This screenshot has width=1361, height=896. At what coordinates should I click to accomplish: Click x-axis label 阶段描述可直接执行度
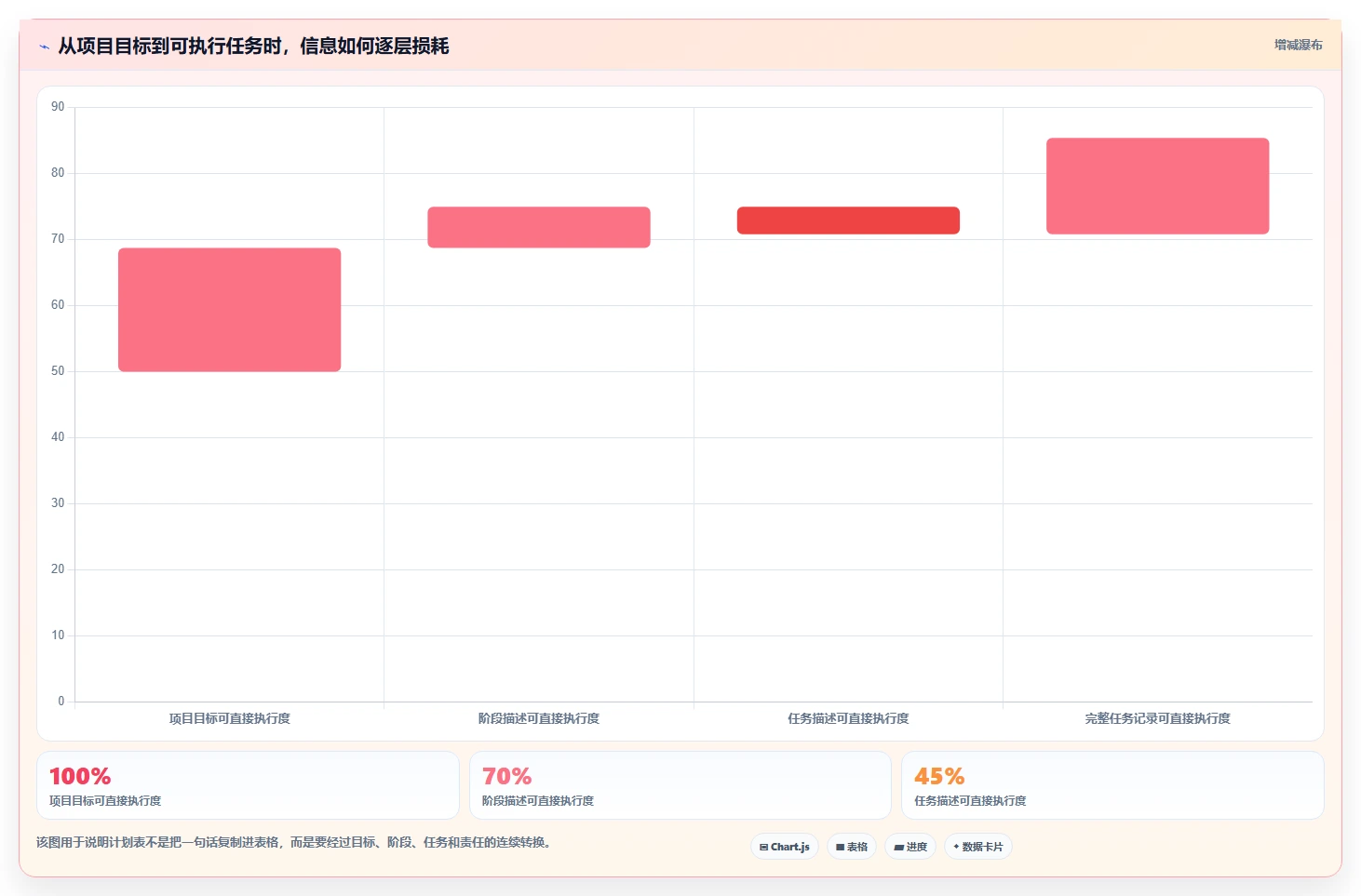click(x=539, y=718)
